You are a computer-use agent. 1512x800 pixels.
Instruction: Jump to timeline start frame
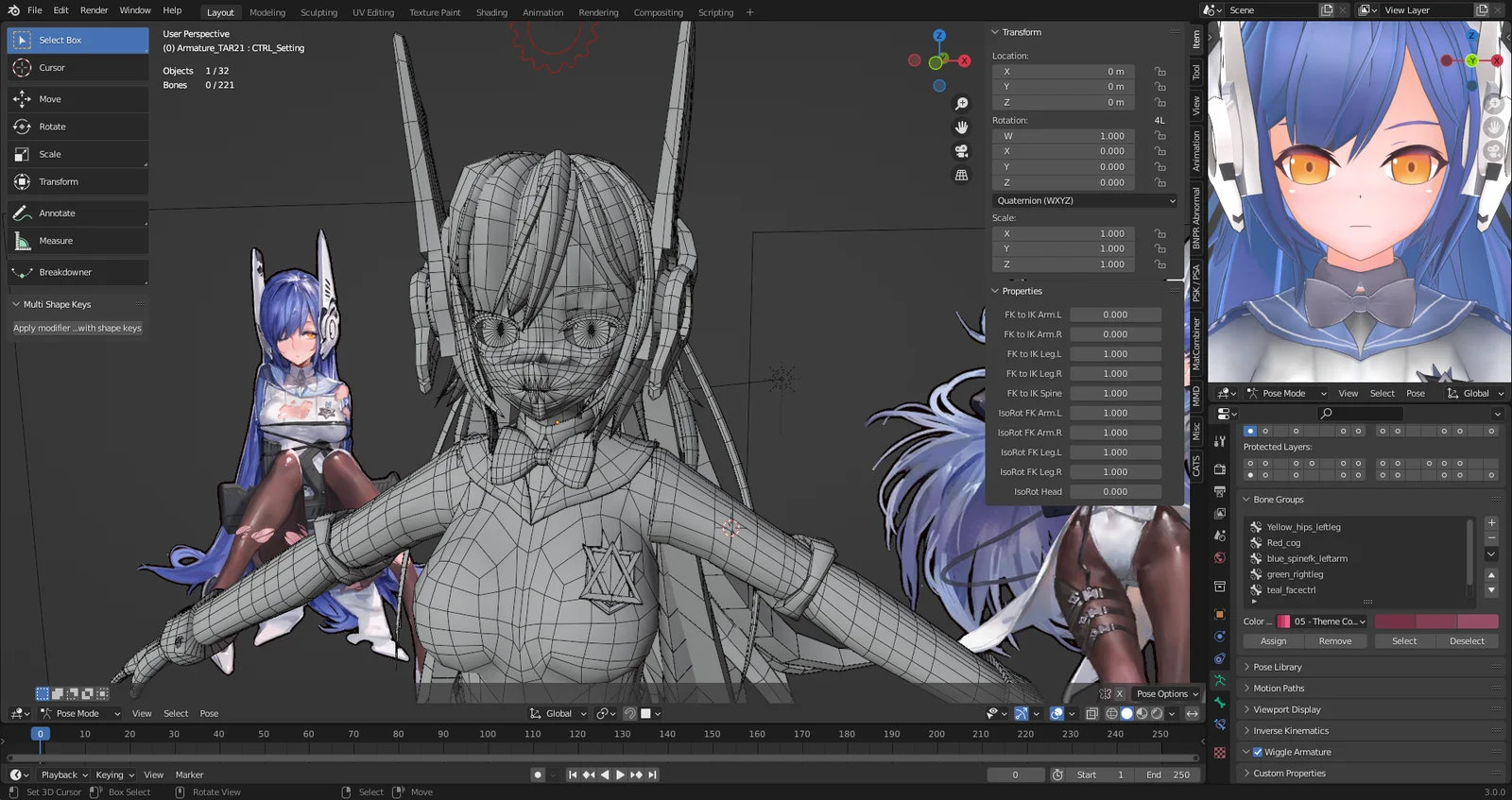573,774
